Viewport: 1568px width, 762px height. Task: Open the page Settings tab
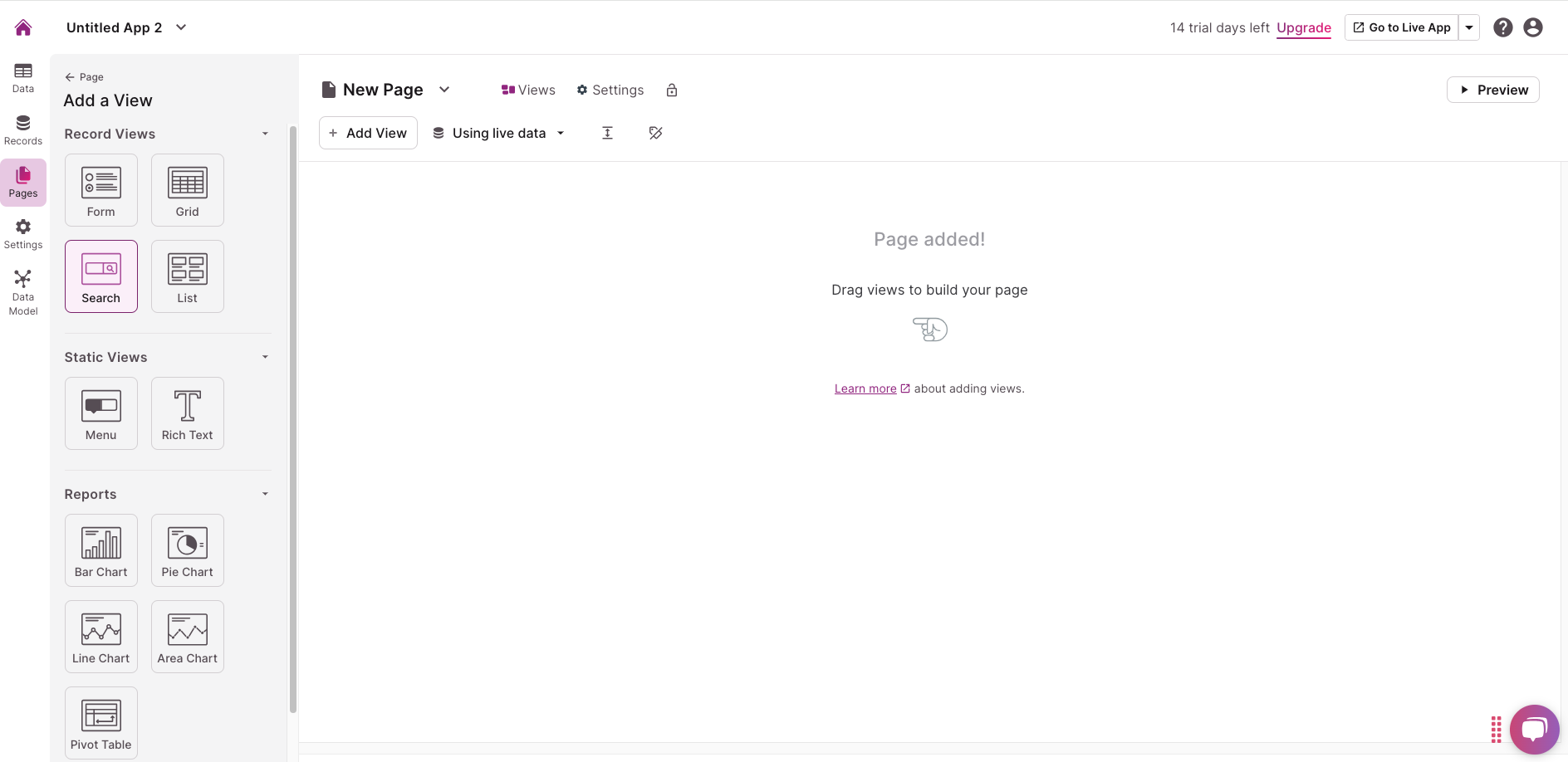(x=610, y=90)
